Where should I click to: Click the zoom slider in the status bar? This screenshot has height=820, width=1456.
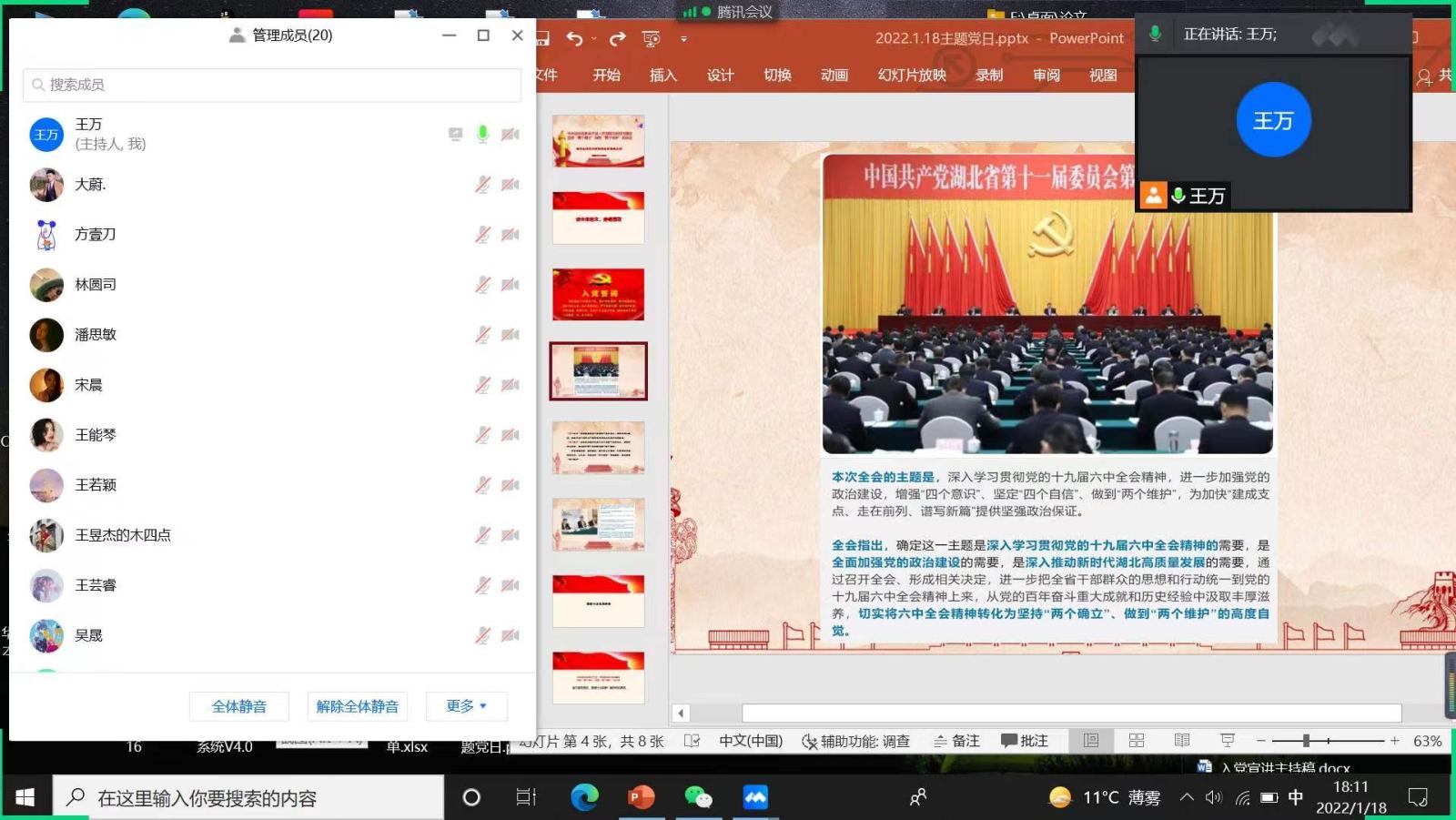tap(1306, 741)
